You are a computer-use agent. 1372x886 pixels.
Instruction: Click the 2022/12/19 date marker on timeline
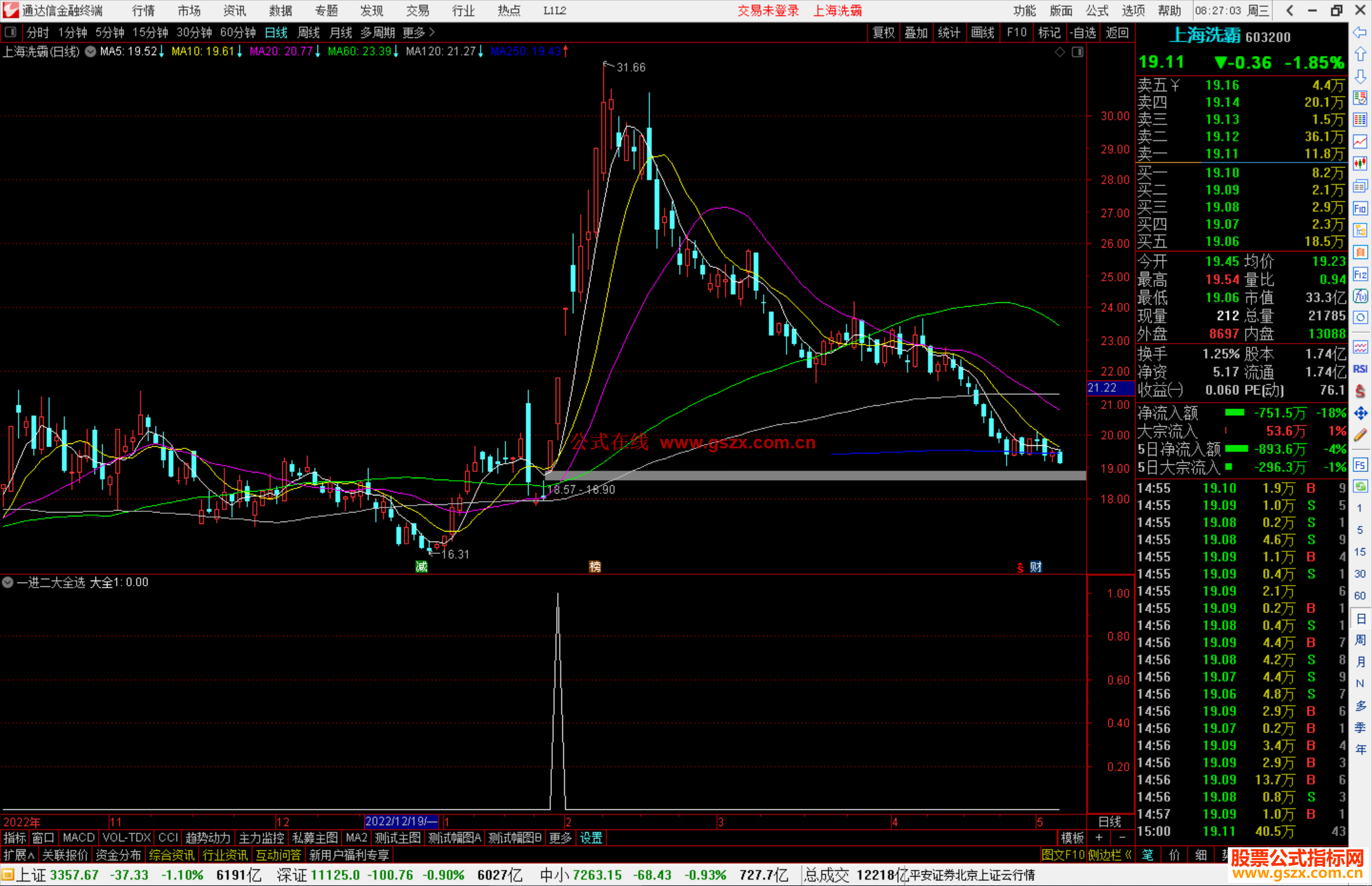[x=401, y=821]
